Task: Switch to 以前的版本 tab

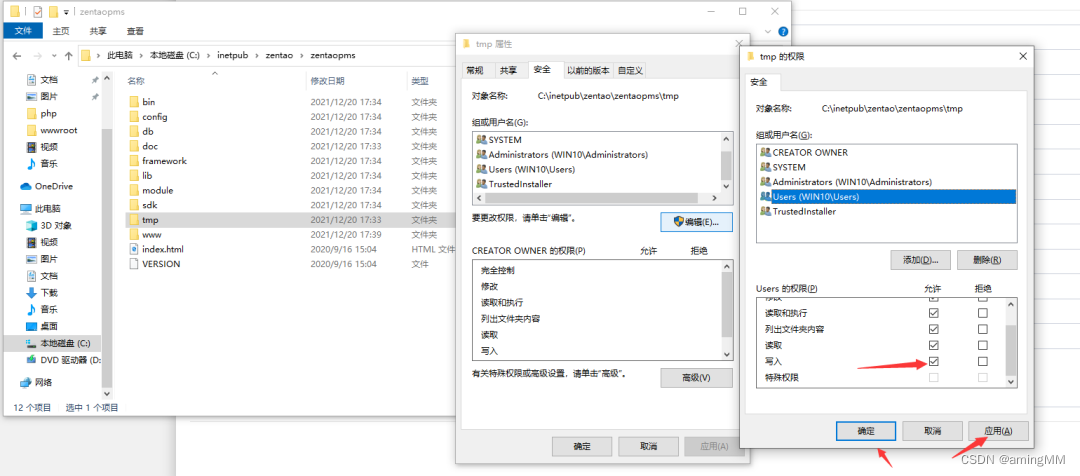Action: (x=588, y=70)
